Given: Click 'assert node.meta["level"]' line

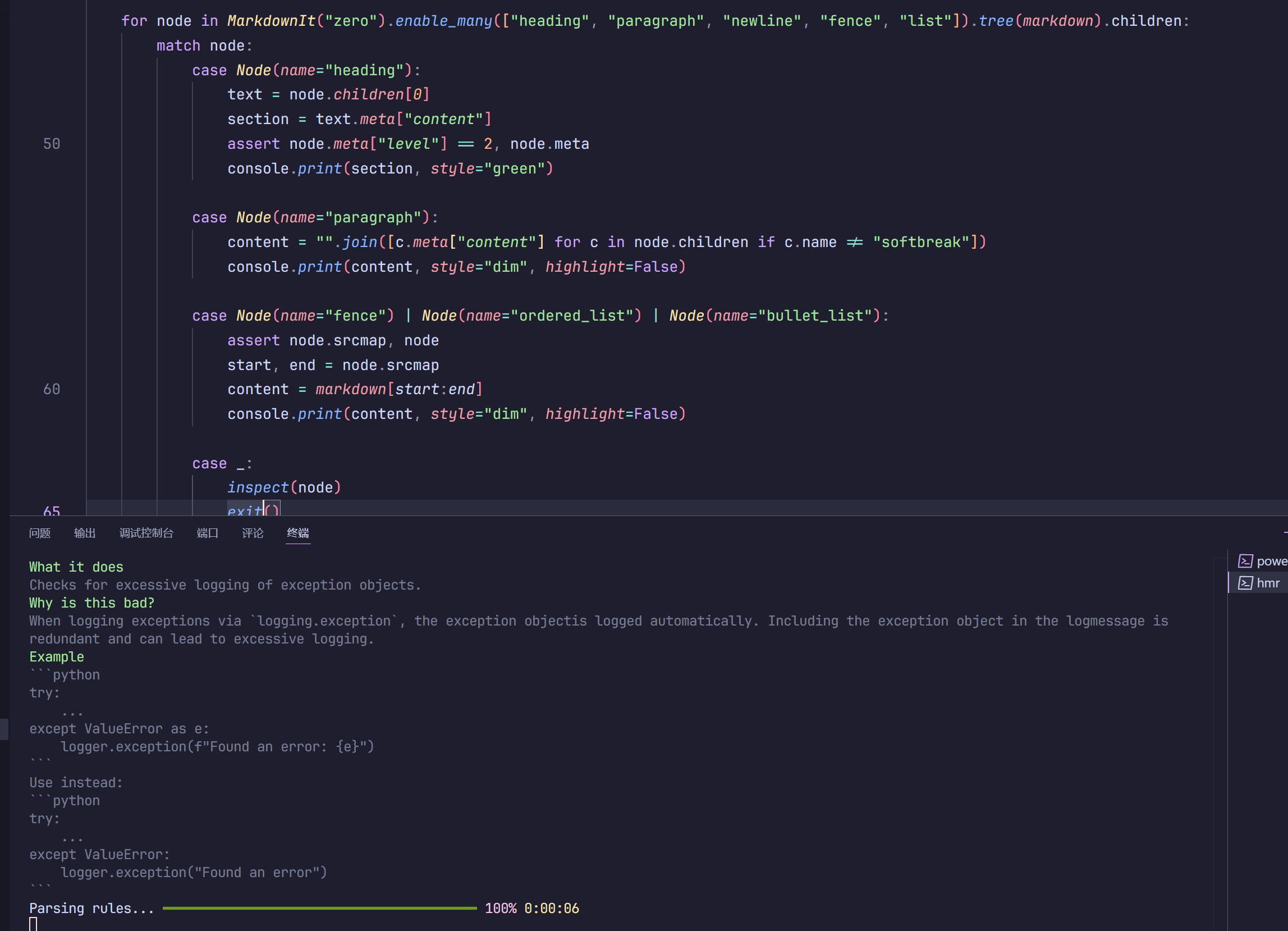Looking at the screenshot, I should [x=408, y=144].
